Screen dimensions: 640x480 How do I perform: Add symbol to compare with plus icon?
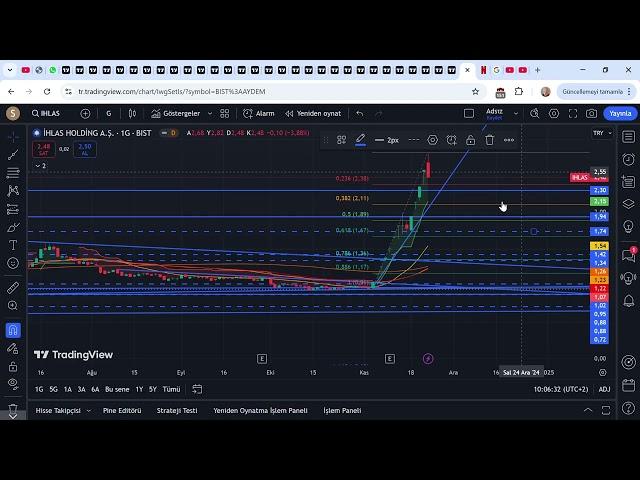click(85, 113)
